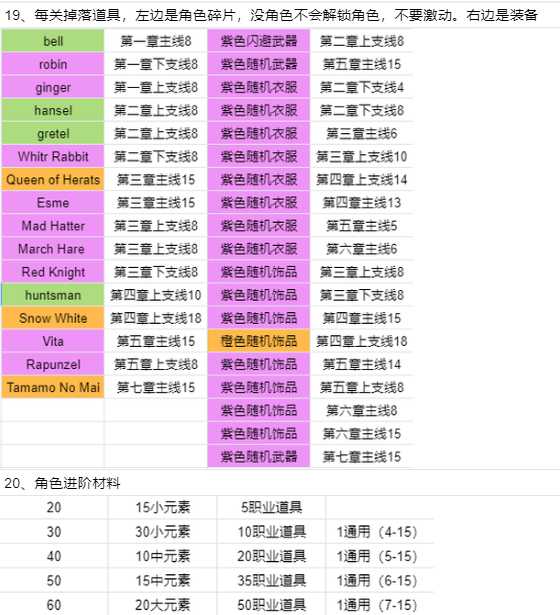Select the 'huntsman' cell

tap(53, 295)
